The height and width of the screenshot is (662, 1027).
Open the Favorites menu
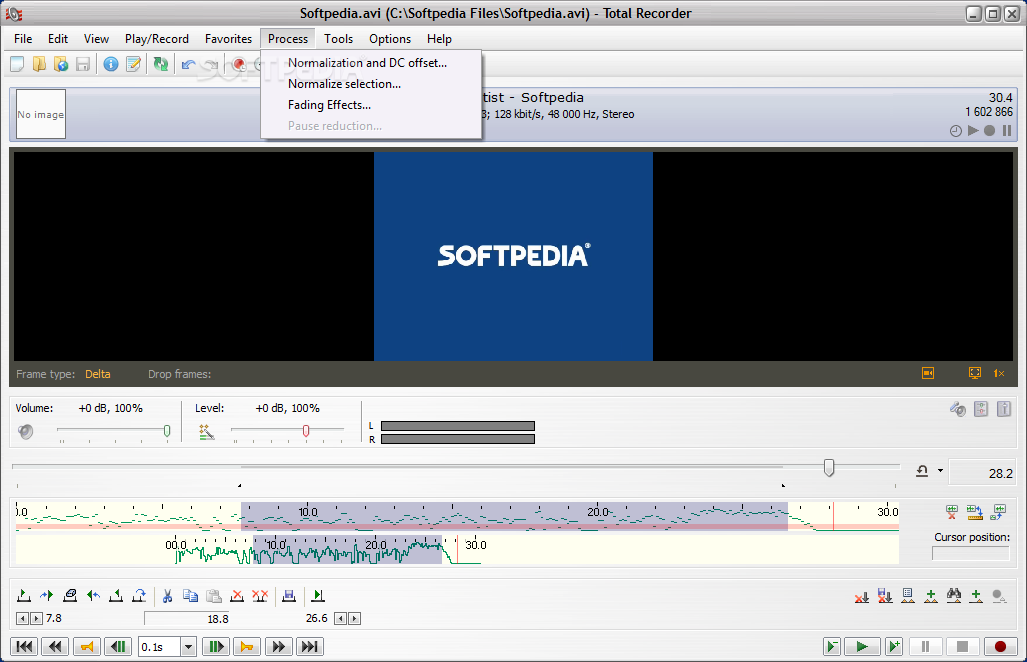(x=228, y=39)
